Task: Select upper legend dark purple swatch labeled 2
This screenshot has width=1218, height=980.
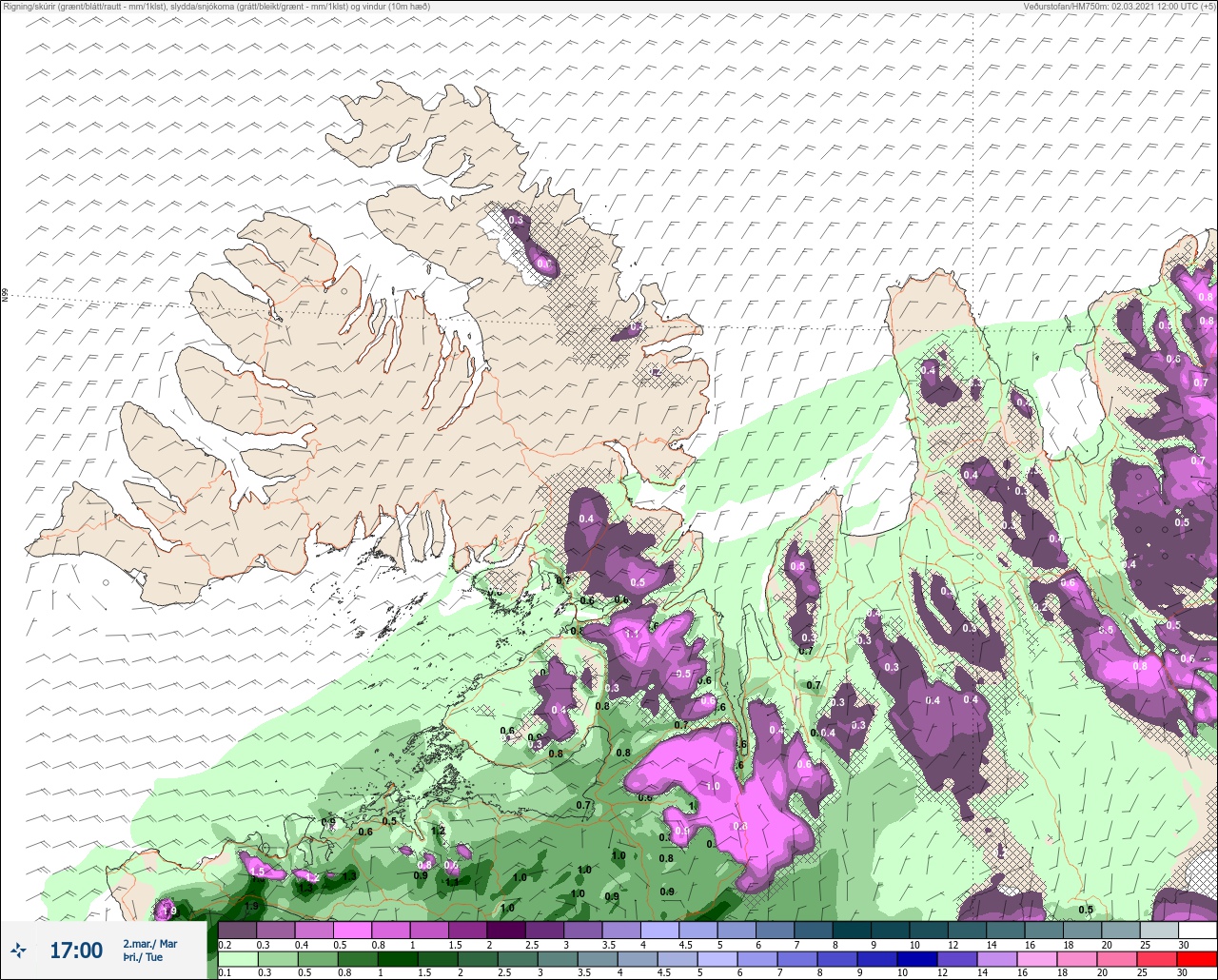Action: coord(506,930)
